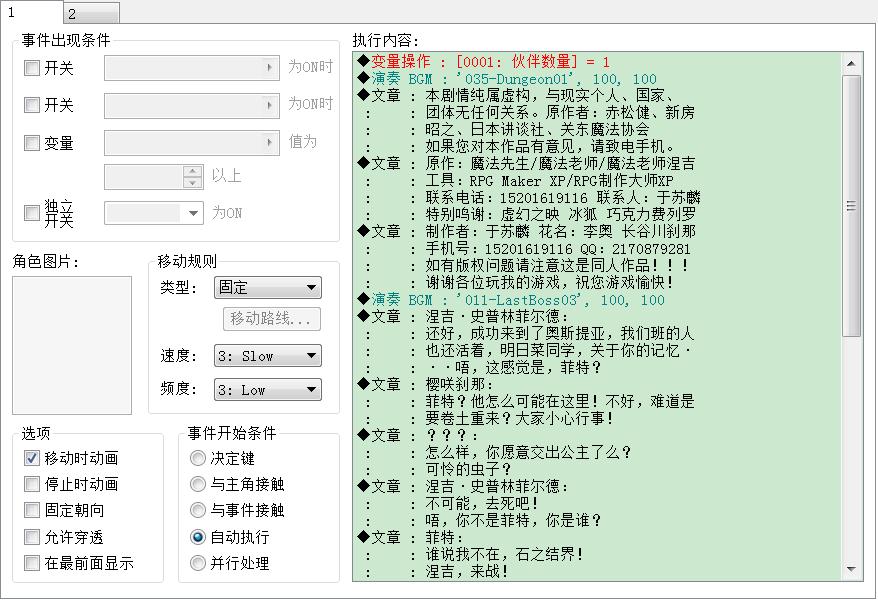Select the 文章 line starting 制作者
Viewport: 878px width, 600px height.
point(597,231)
